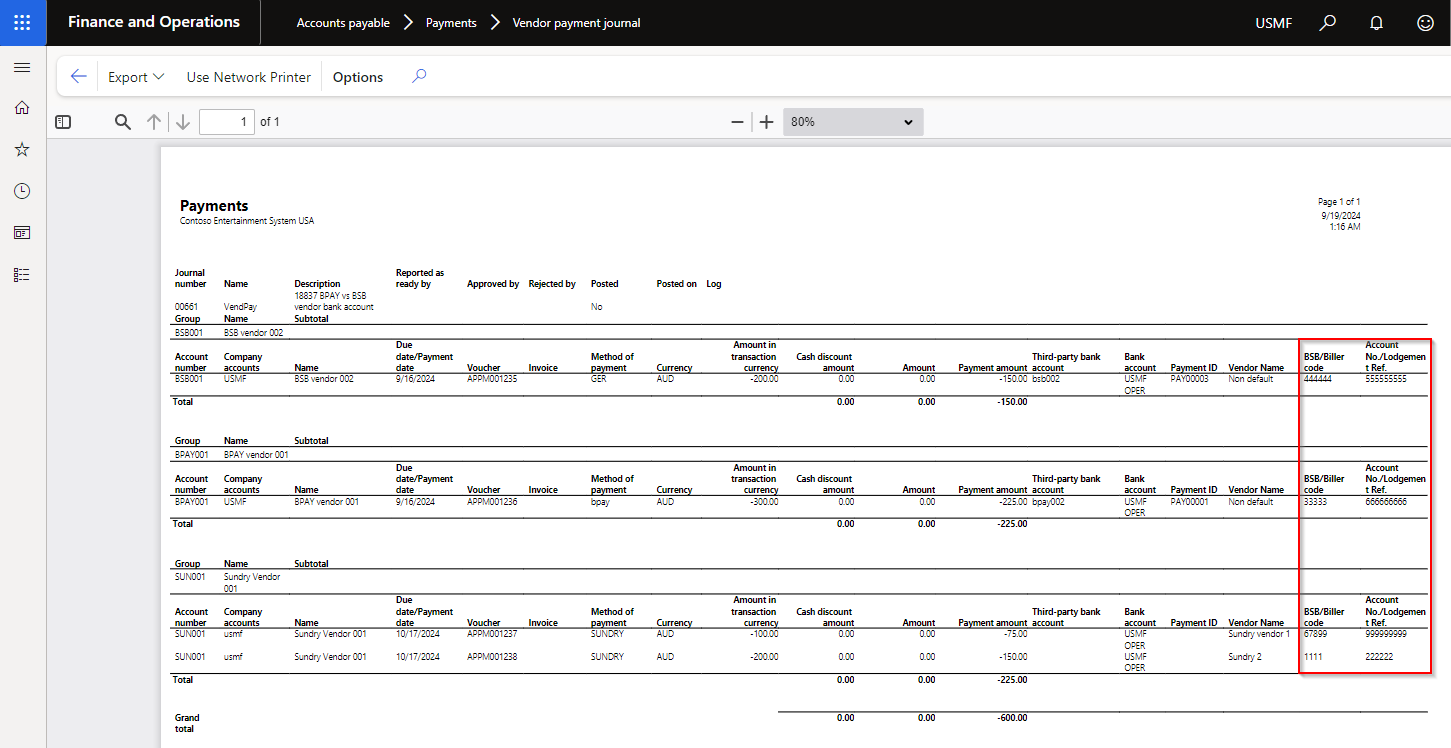Open Modules list icon in the sidebar
This screenshot has width=1451, height=748.
22,274
